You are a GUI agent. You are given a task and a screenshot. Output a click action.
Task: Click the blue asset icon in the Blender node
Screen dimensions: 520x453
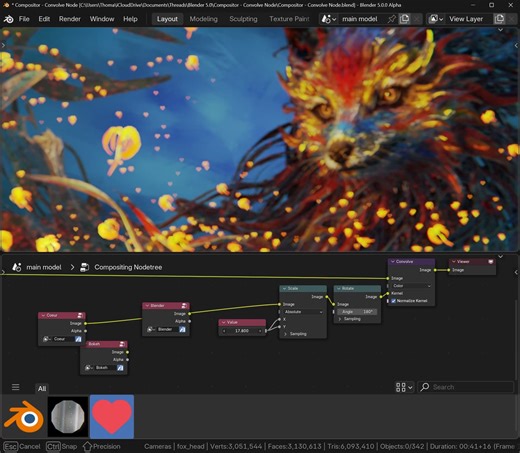(182, 329)
